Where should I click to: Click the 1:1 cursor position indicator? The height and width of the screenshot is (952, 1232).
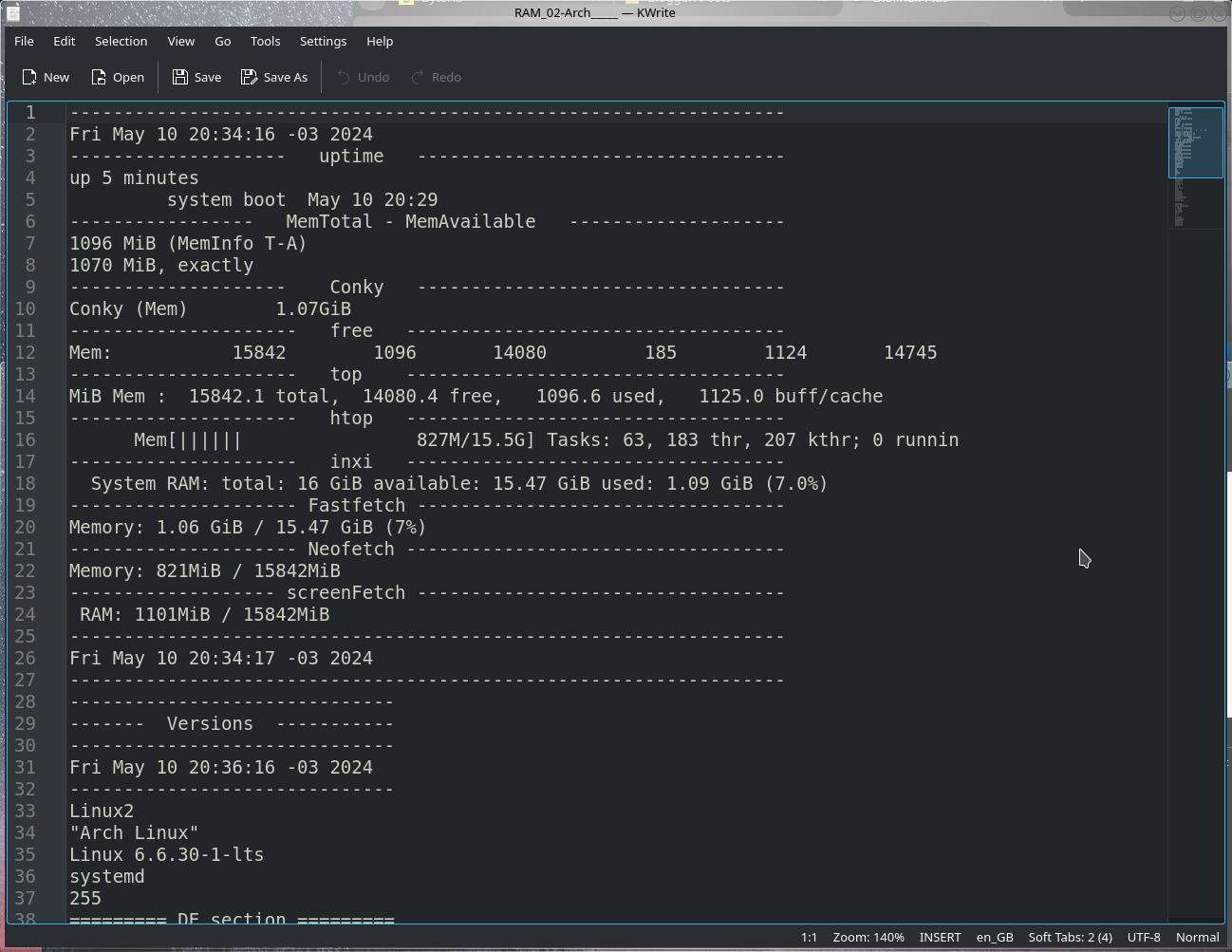[x=809, y=937]
